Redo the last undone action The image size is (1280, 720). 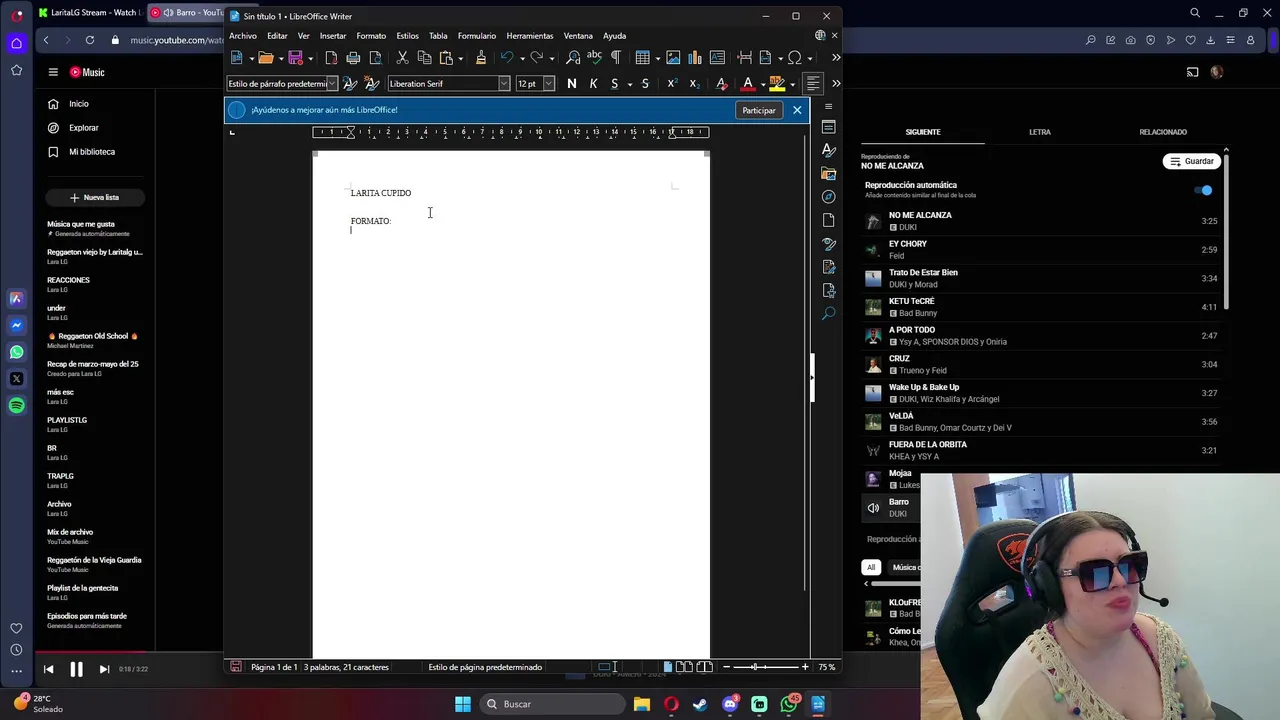(x=537, y=58)
